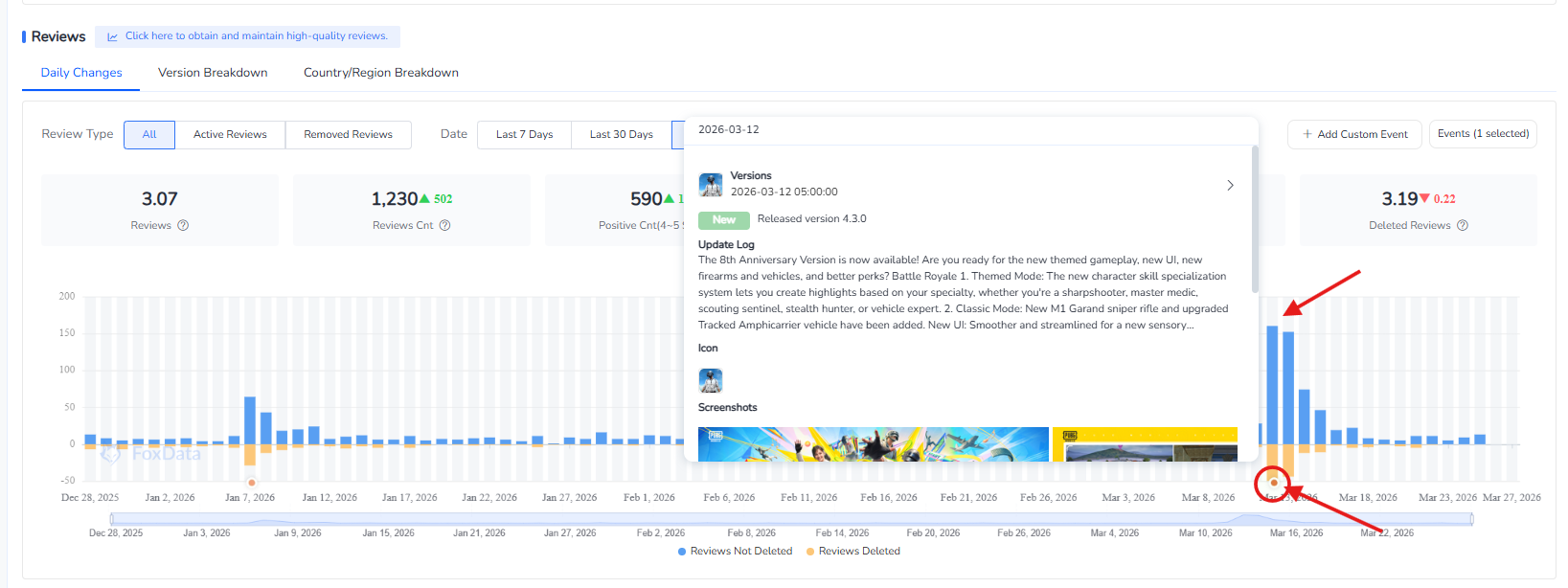Click the plus icon in Add Custom Event
Viewport: 1568px width, 588px height.
(1307, 134)
